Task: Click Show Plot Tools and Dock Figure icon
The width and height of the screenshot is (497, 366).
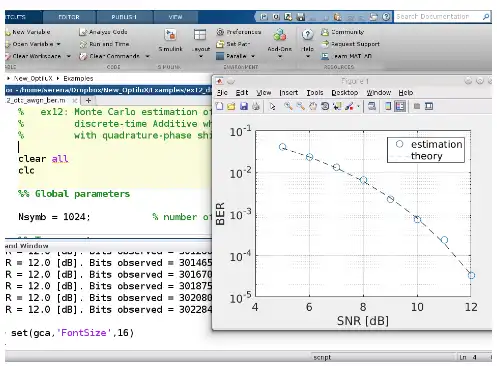Action: click(x=429, y=106)
